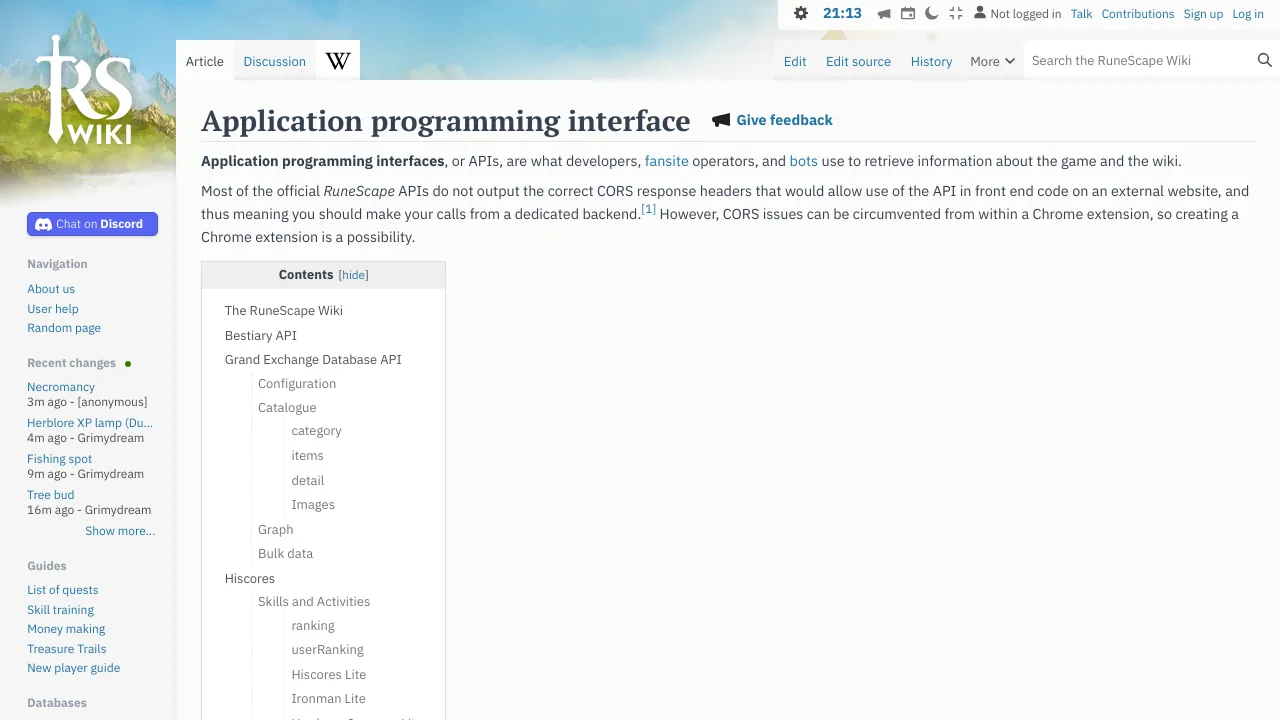Open User help link

(x=53, y=309)
